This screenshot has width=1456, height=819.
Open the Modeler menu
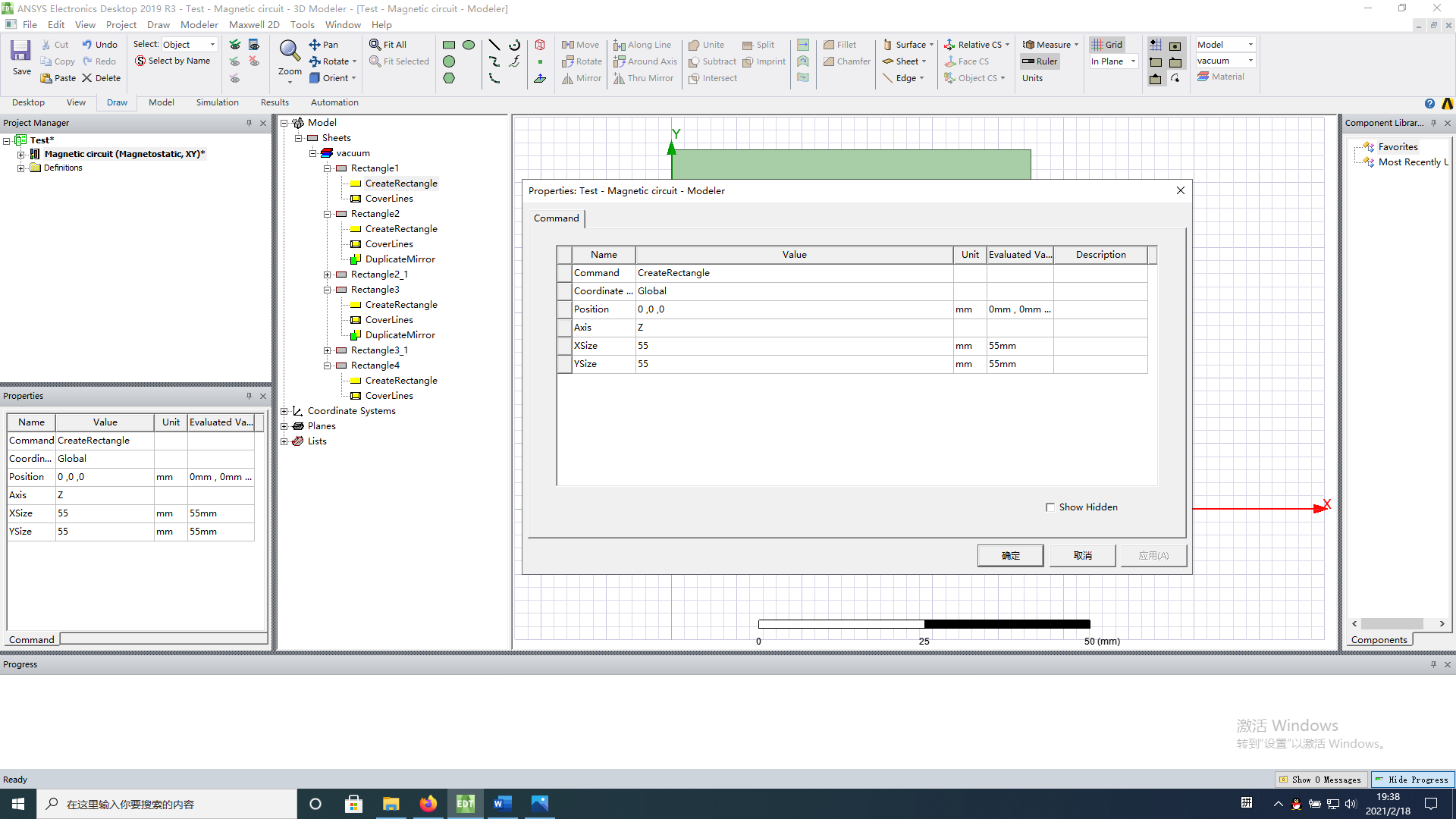tap(199, 24)
